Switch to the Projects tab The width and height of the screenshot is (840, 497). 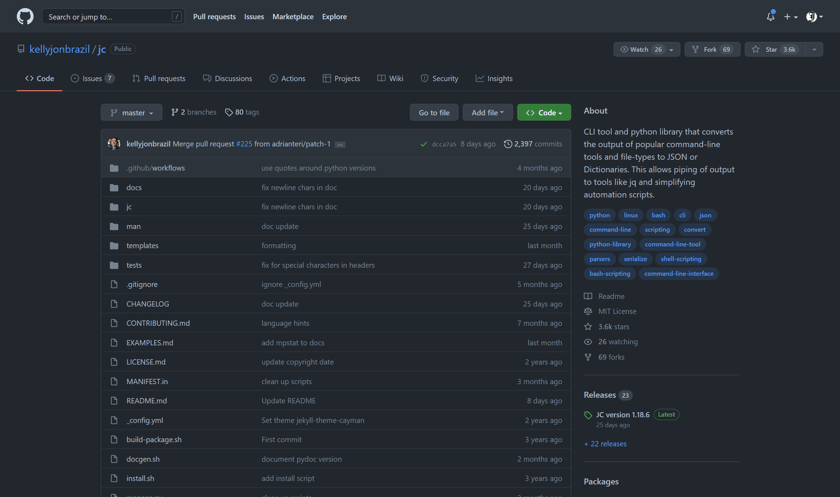click(341, 78)
